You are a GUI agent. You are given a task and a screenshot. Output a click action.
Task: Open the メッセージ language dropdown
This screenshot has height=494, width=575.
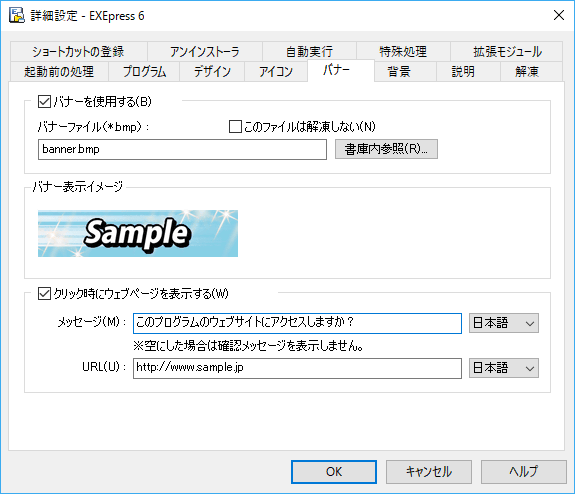[503, 323]
